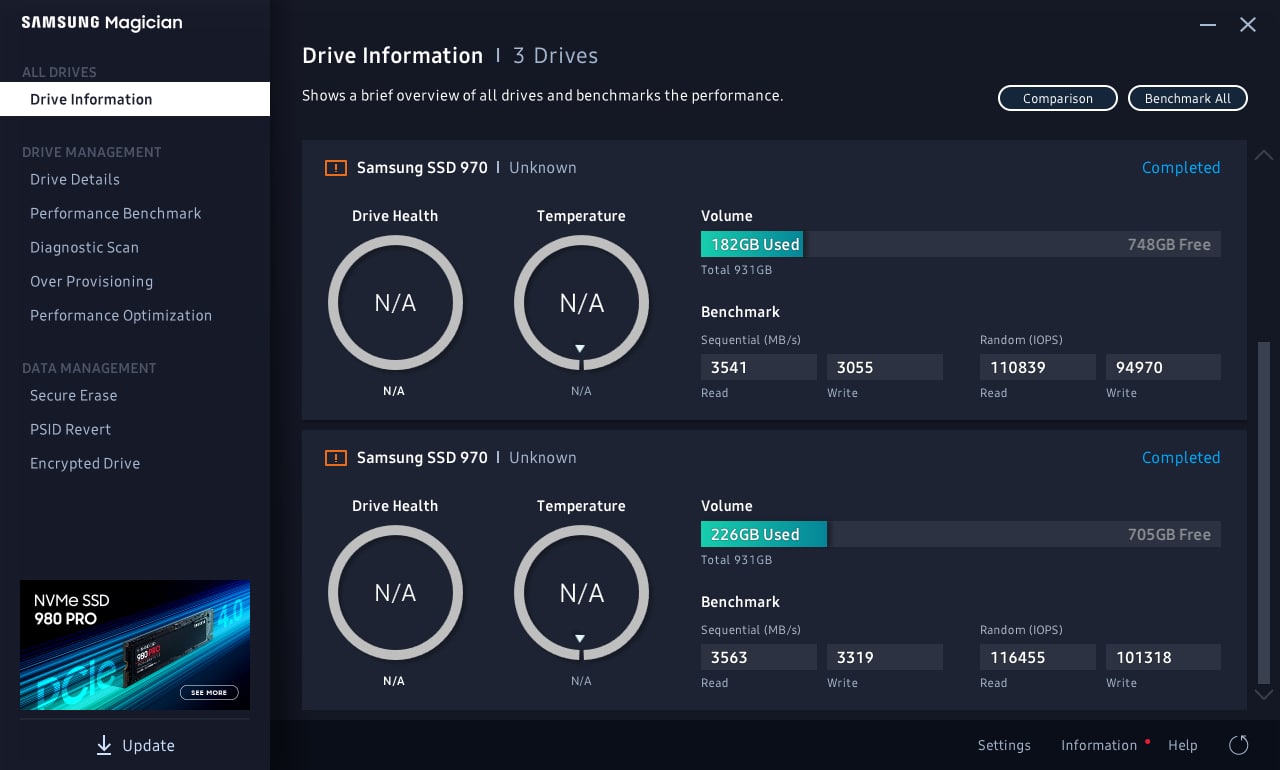Open Settings in the bottom bar
The height and width of the screenshot is (770, 1280).
[1004, 745]
